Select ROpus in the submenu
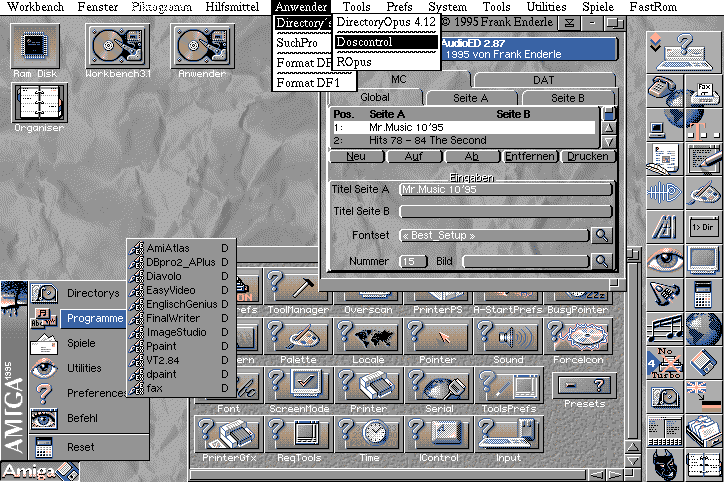Image resolution: width=724 pixels, height=482 pixels. point(386,62)
